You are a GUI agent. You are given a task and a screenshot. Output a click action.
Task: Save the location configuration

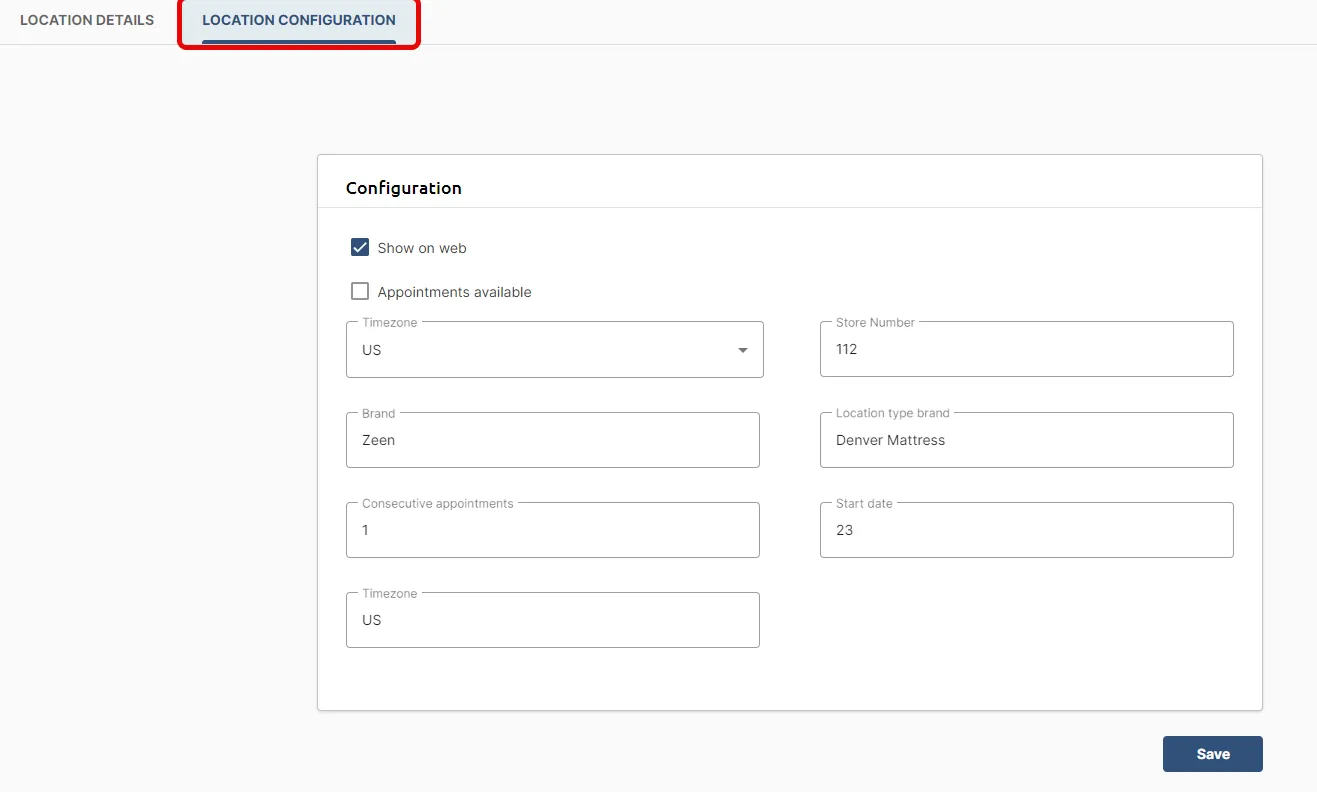click(x=1212, y=754)
